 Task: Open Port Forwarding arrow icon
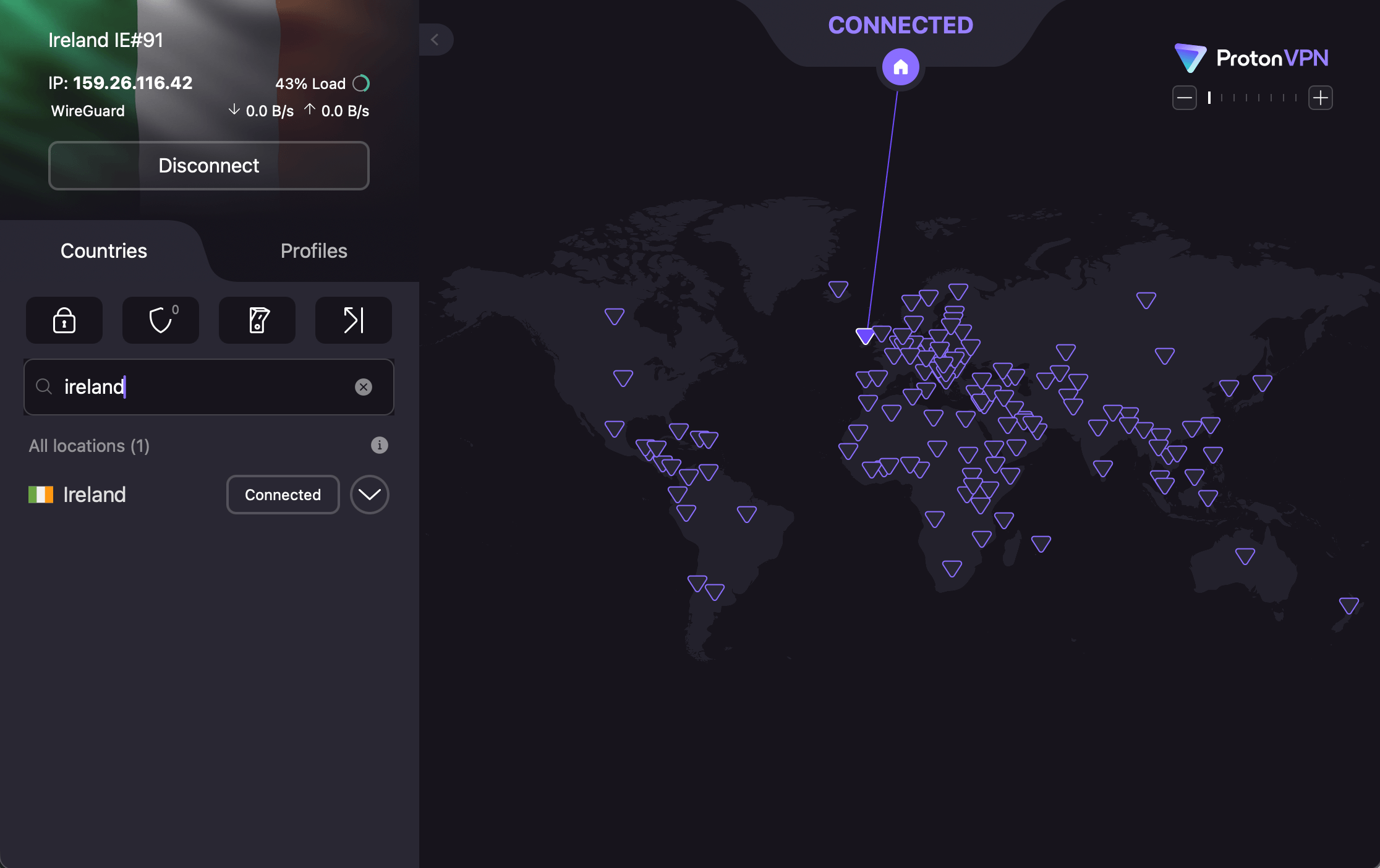click(x=354, y=320)
